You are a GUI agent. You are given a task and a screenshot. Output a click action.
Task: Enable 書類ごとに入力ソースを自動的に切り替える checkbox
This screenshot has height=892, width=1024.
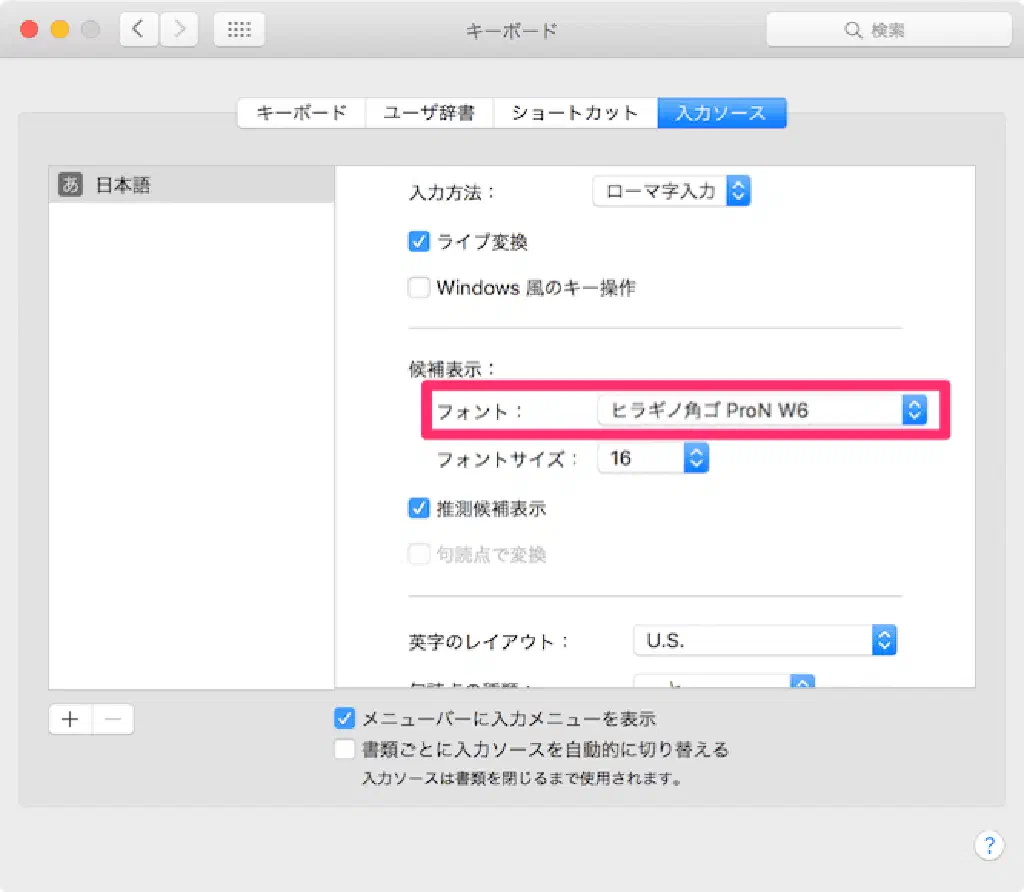[345, 749]
